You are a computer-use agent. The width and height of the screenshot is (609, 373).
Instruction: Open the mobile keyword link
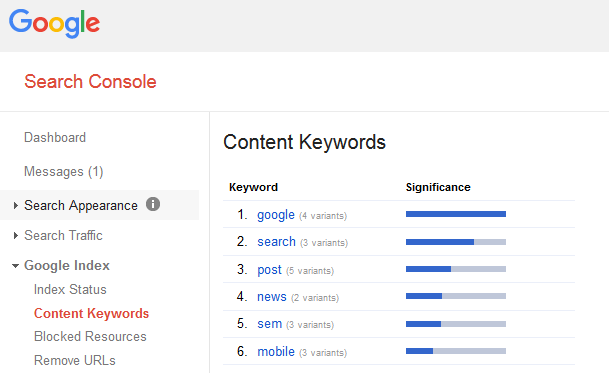coord(276,351)
